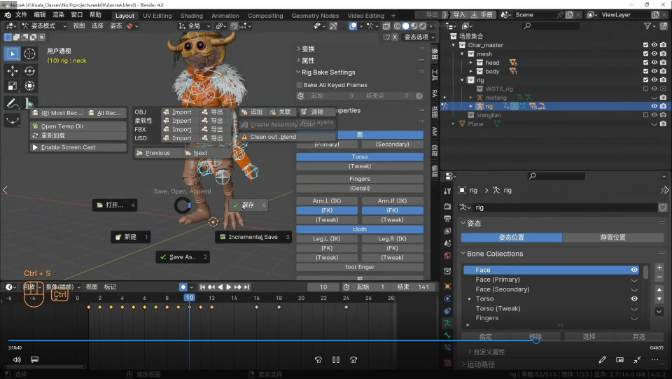
Task: Select the Annotate pencil tool
Action: click(x=12, y=103)
